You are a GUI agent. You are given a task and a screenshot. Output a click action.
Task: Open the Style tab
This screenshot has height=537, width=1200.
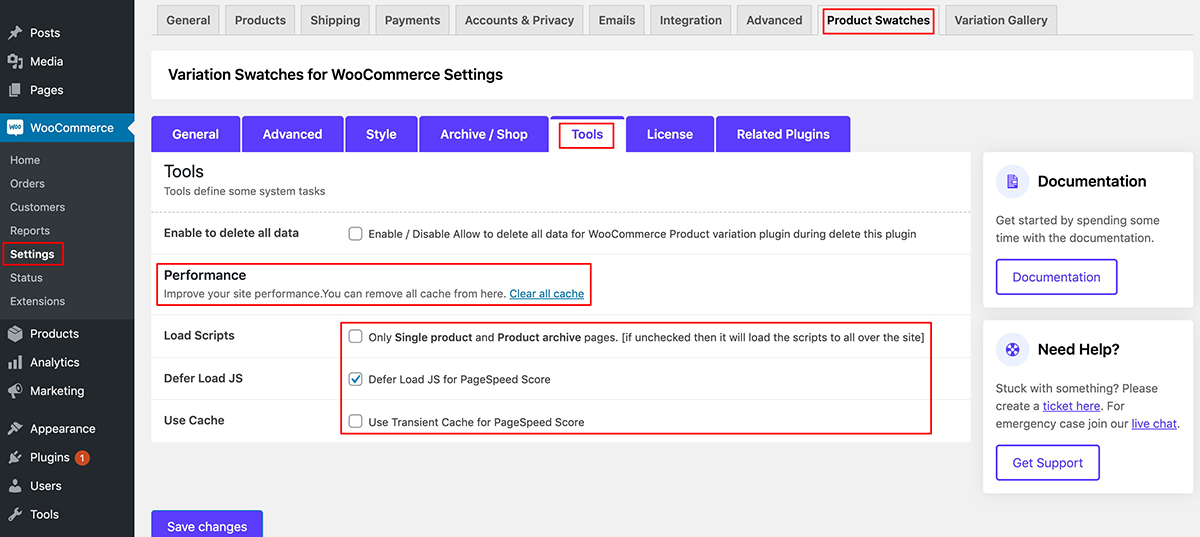click(381, 134)
